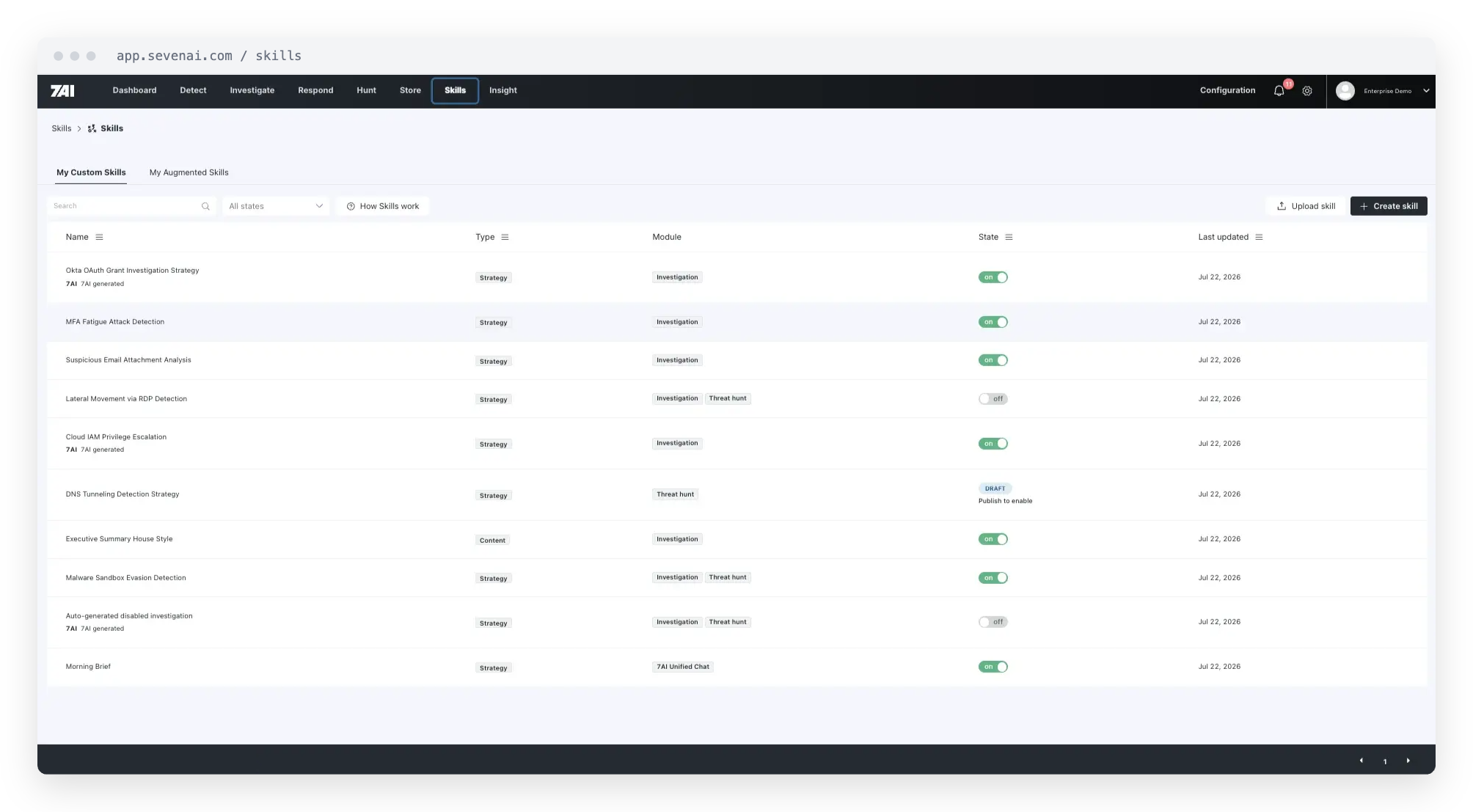The image size is (1473, 812).
Task: Go to the previous page arrow
Action: 1361,761
